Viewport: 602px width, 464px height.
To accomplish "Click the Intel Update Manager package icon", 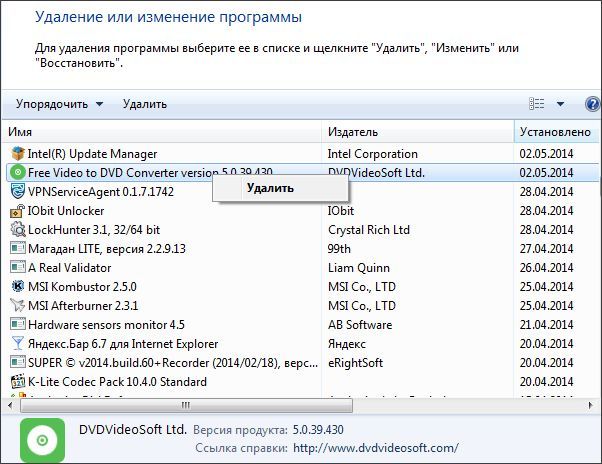I will 18,154.
